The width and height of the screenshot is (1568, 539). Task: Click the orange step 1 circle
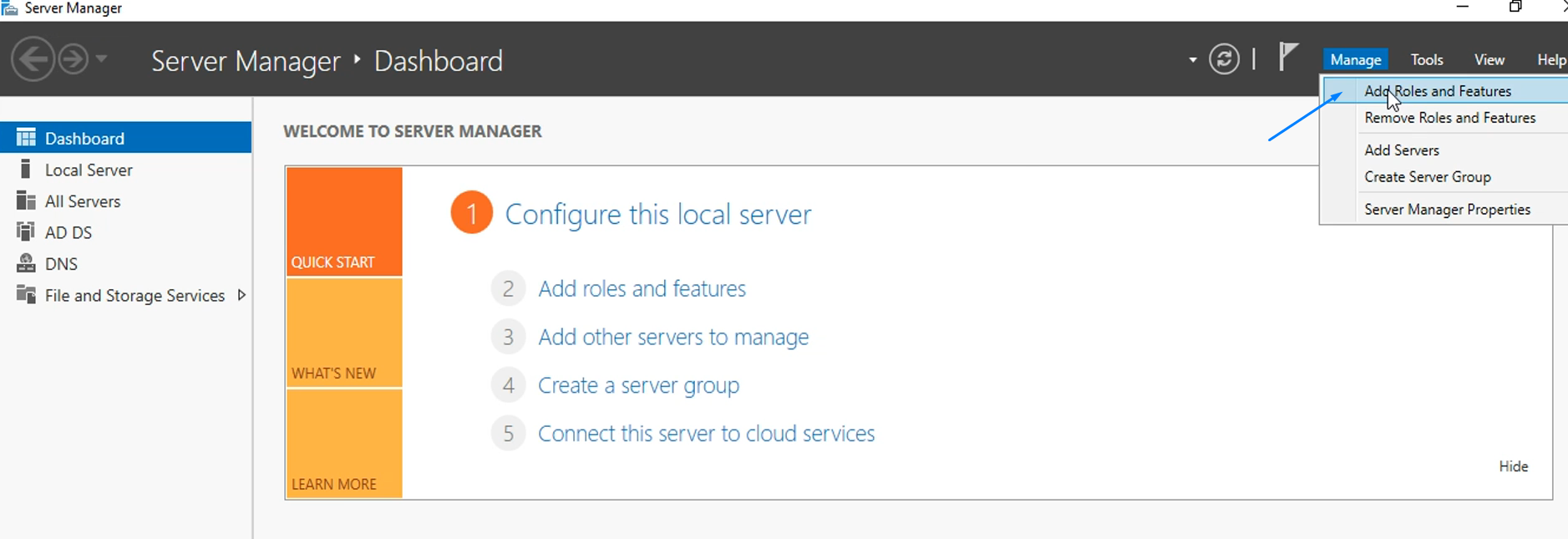471,213
